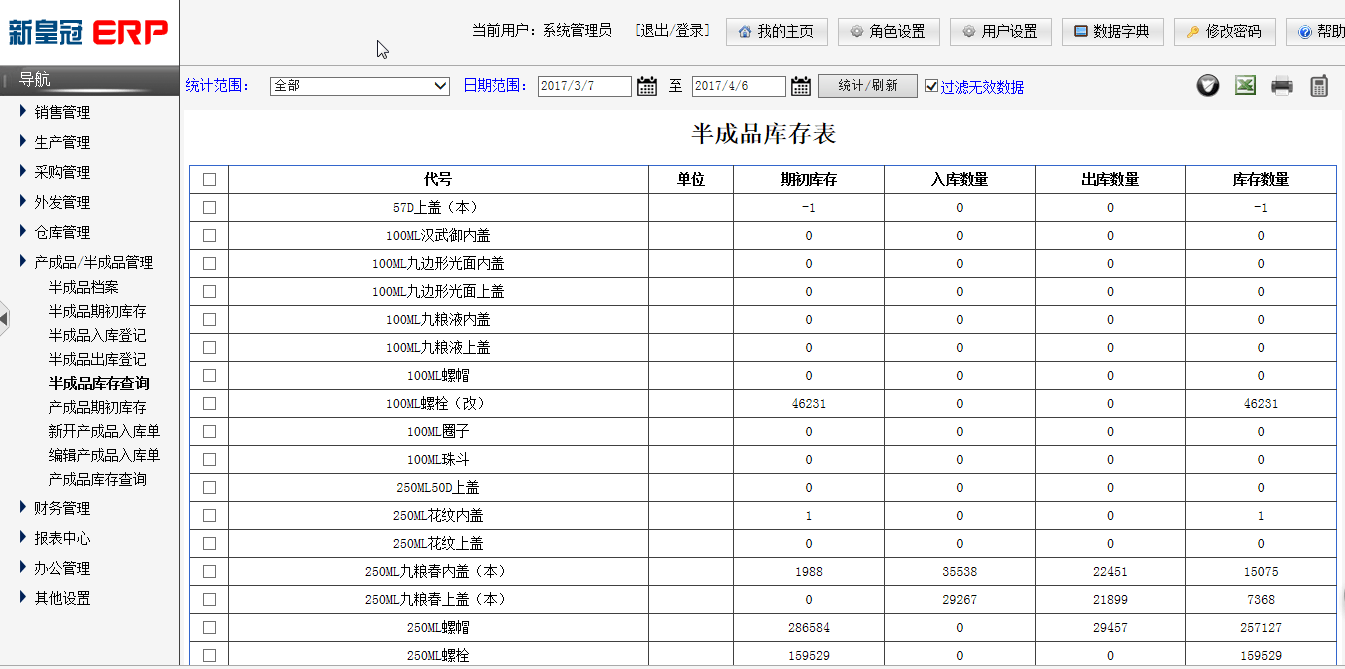Click the 统计/刷新 button

point(867,86)
